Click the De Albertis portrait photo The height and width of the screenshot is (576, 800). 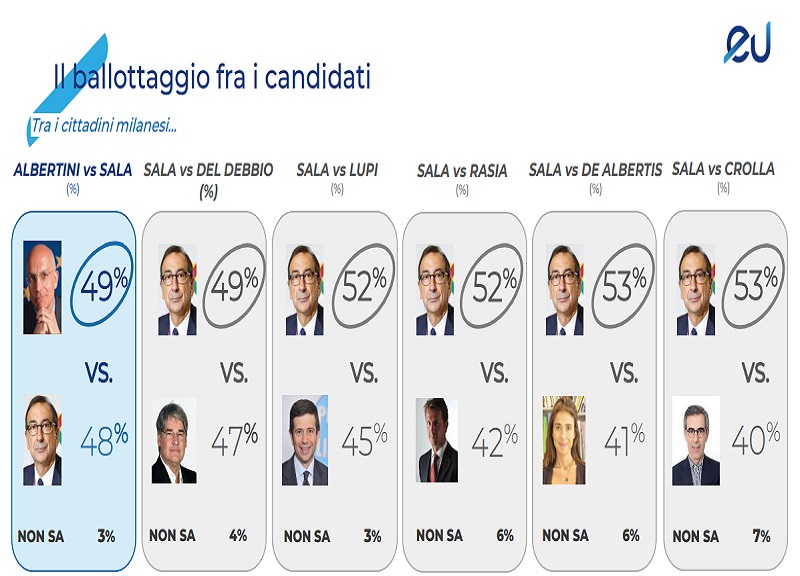click(x=564, y=440)
